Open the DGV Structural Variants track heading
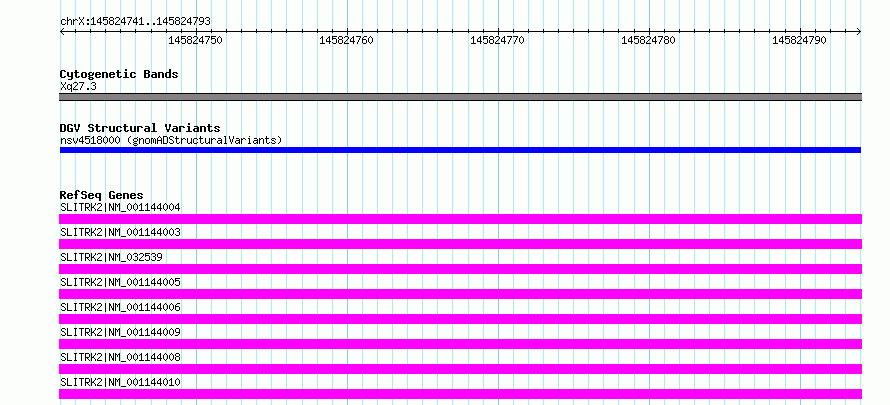 tap(140, 128)
